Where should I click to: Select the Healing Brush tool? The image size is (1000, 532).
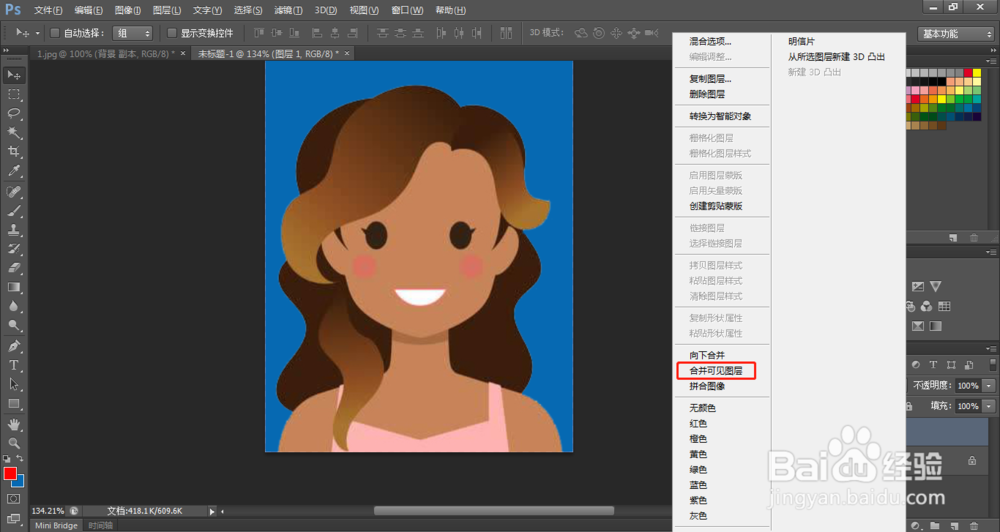click(13, 191)
